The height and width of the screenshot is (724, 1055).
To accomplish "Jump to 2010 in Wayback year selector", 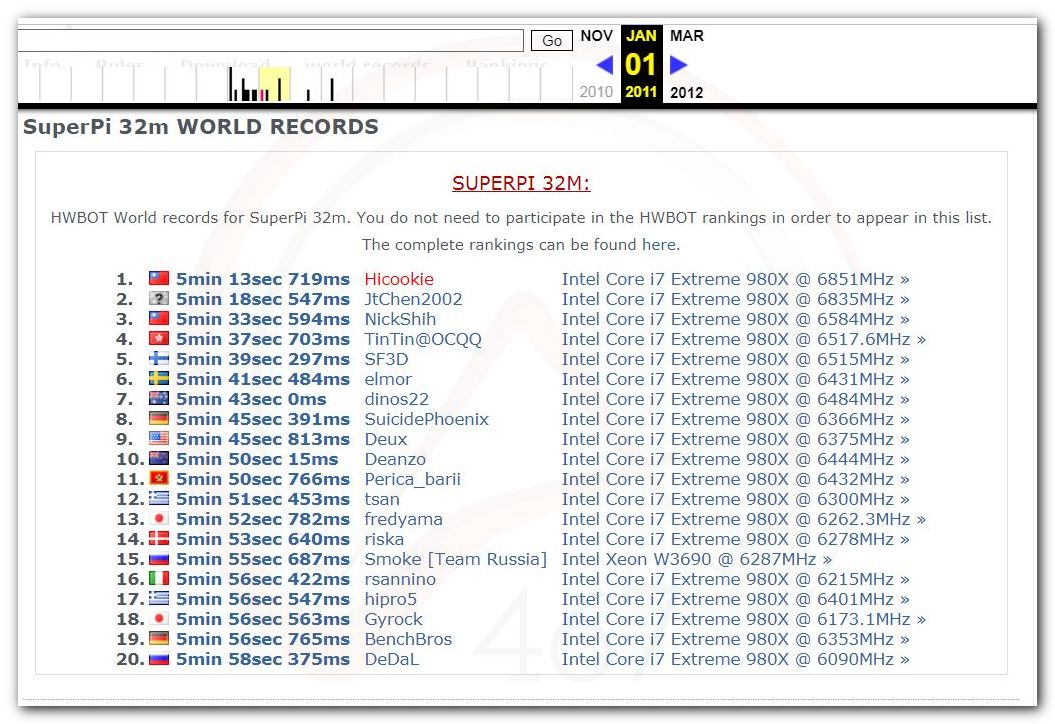I will click(596, 92).
